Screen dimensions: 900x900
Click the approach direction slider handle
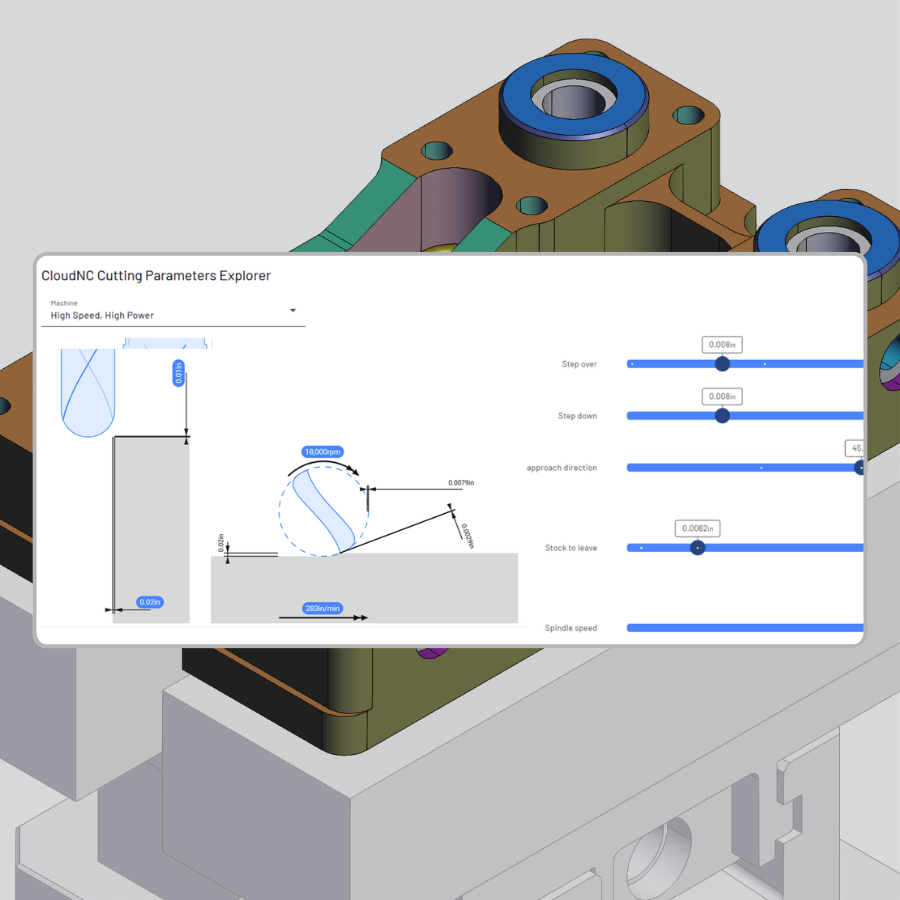pos(860,468)
